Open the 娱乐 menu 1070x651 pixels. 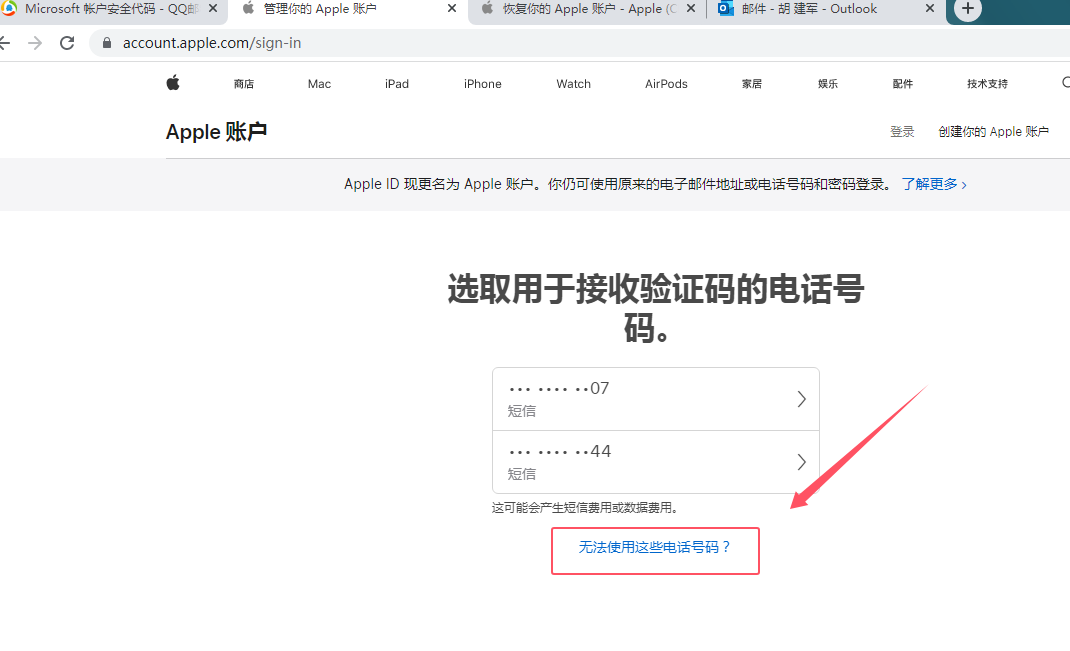(828, 84)
